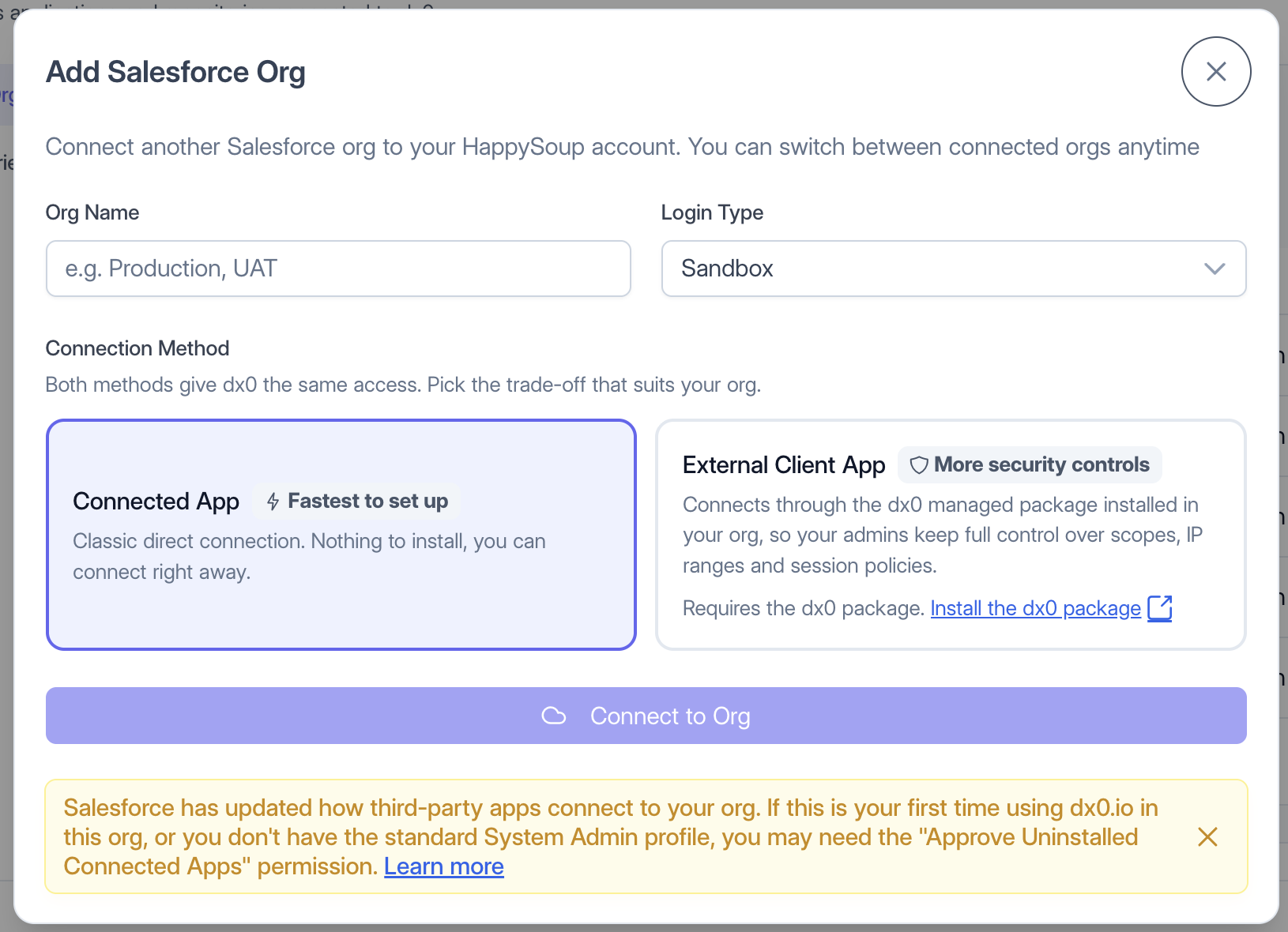Dismiss the yellow Salesforce warning banner
This screenshot has width=1288, height=932.
coord(1207,837)
